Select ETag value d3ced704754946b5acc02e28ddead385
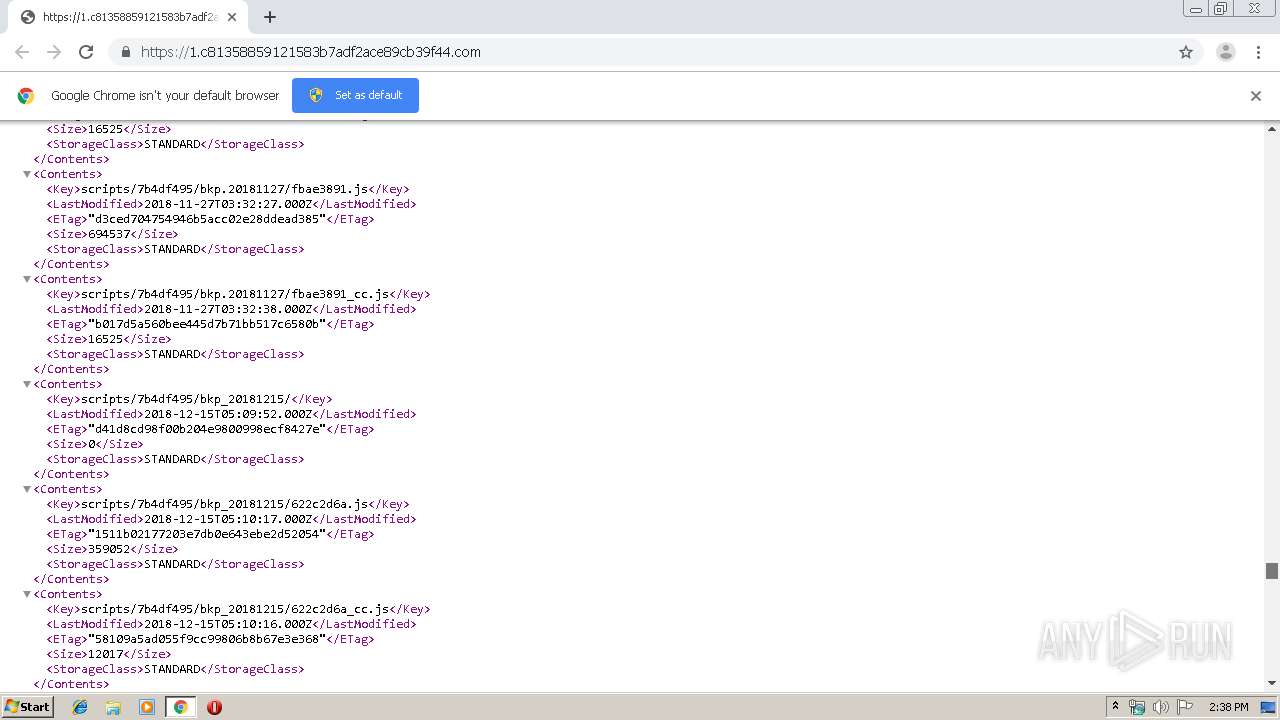 207,219
